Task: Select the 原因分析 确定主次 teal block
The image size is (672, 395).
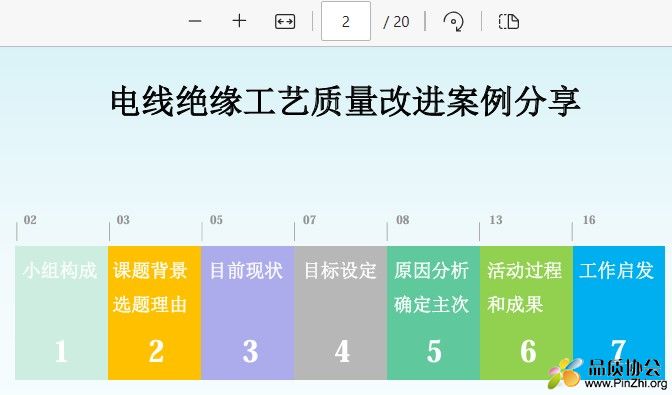Action: [433, 313]
